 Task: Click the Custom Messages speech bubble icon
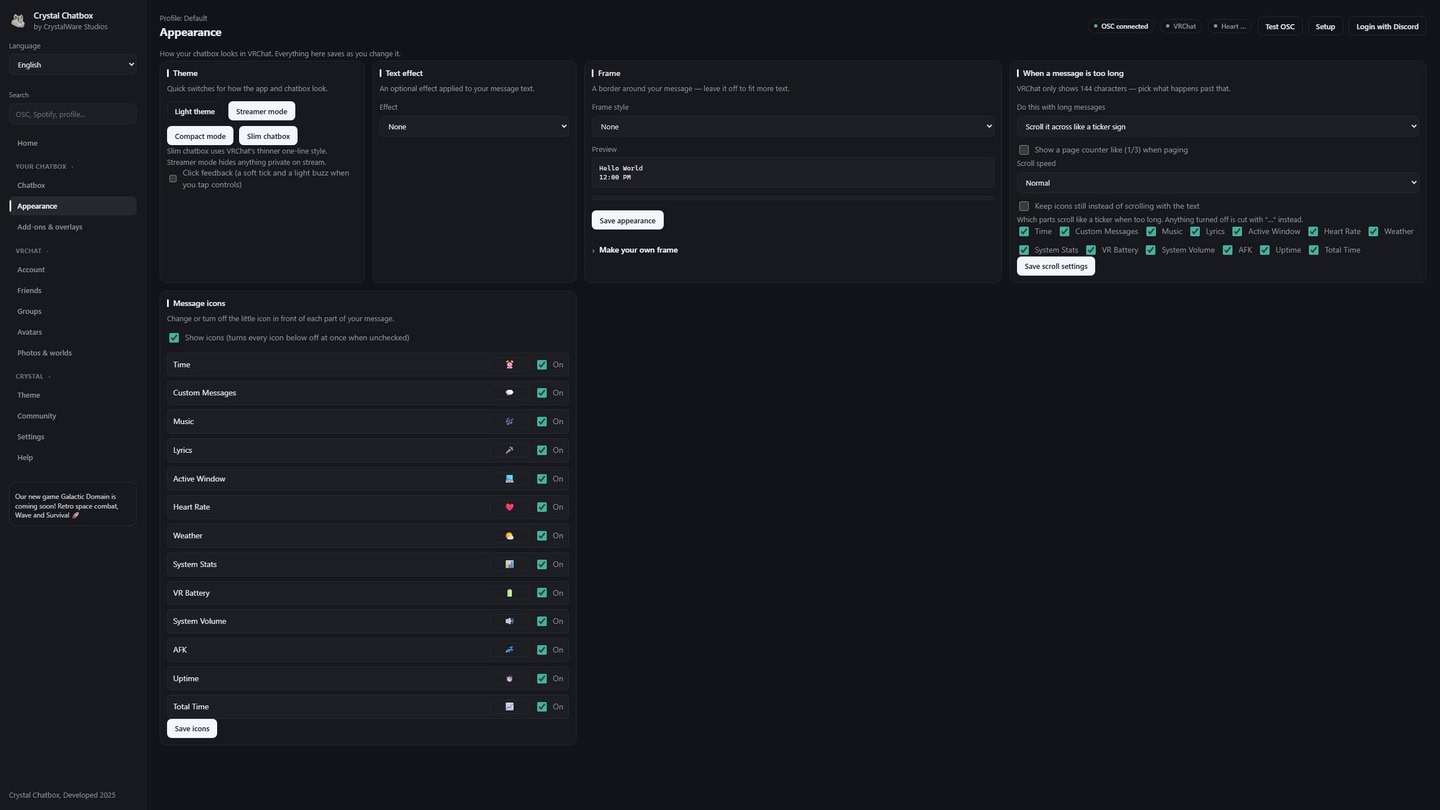pos(509,393)
